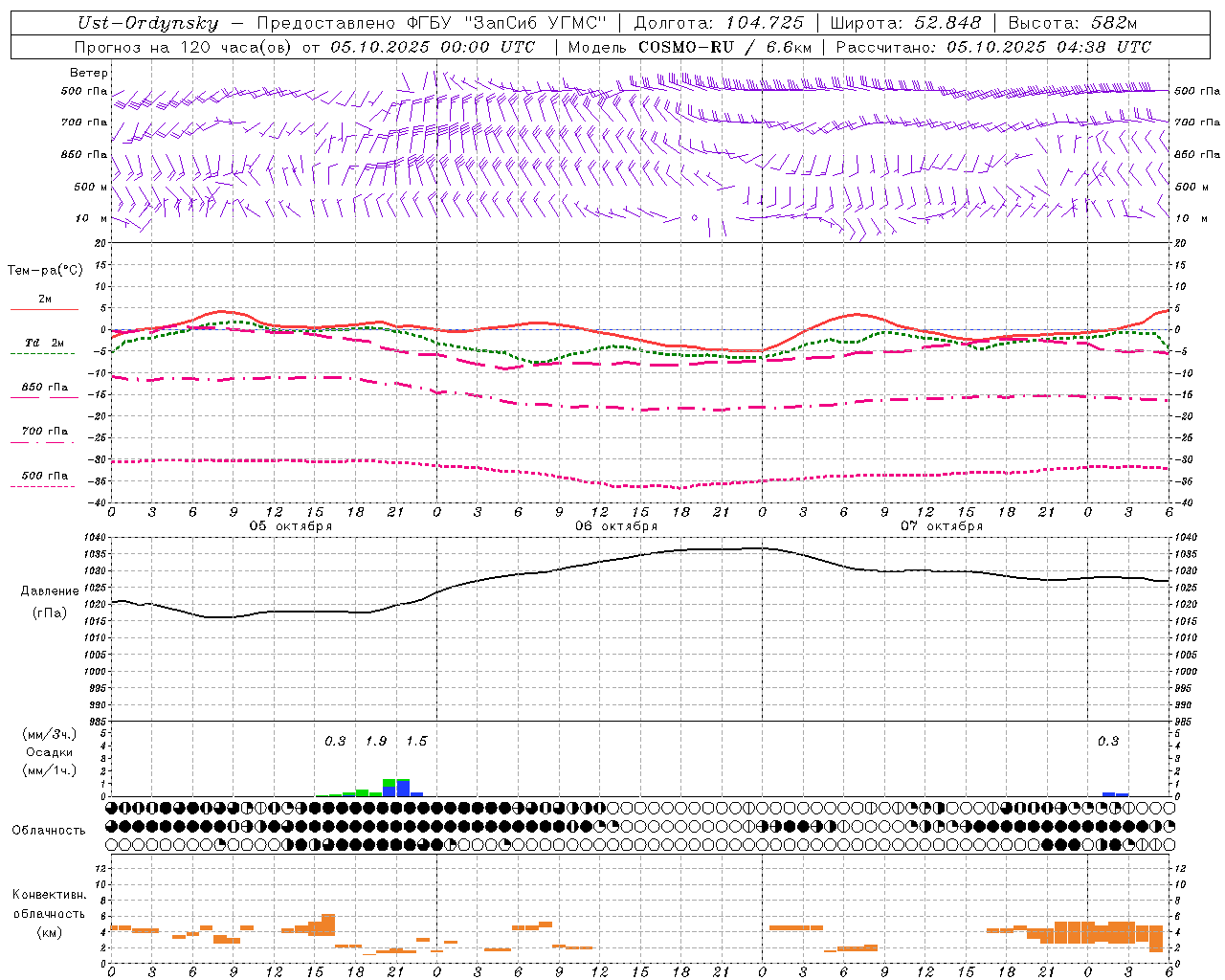The image size is (1225, 980).
Task: Click the Конвективн. облачность (км) label
Action: 49,913
